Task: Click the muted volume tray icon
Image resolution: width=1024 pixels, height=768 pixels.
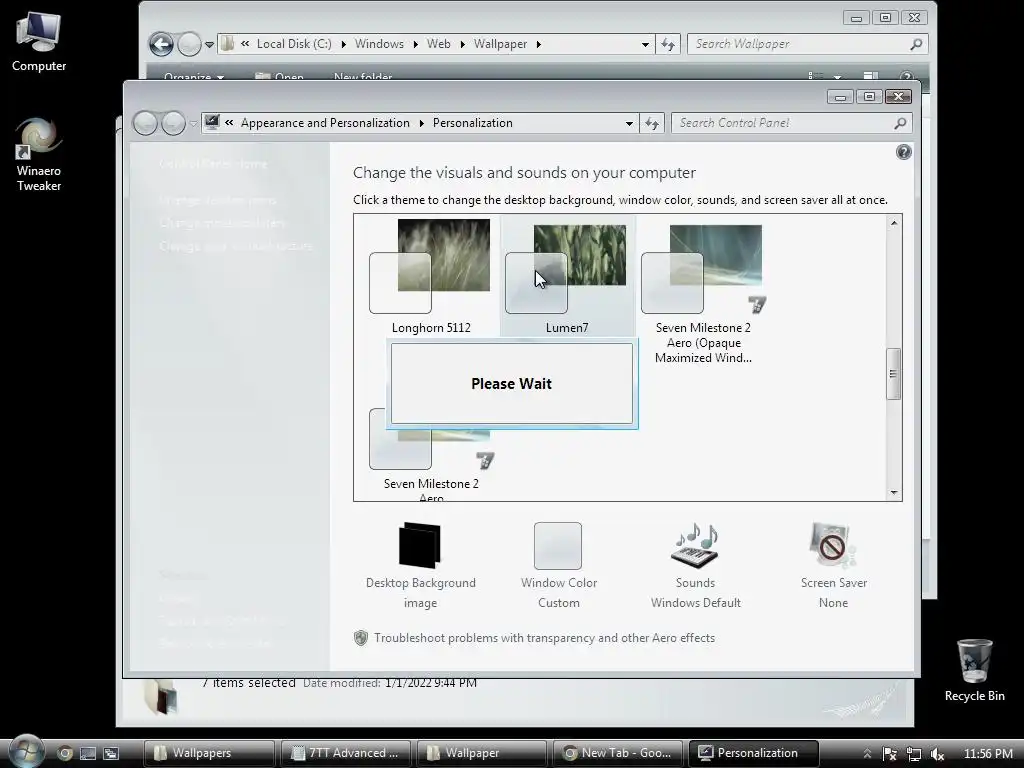Action: pos(937,754)
